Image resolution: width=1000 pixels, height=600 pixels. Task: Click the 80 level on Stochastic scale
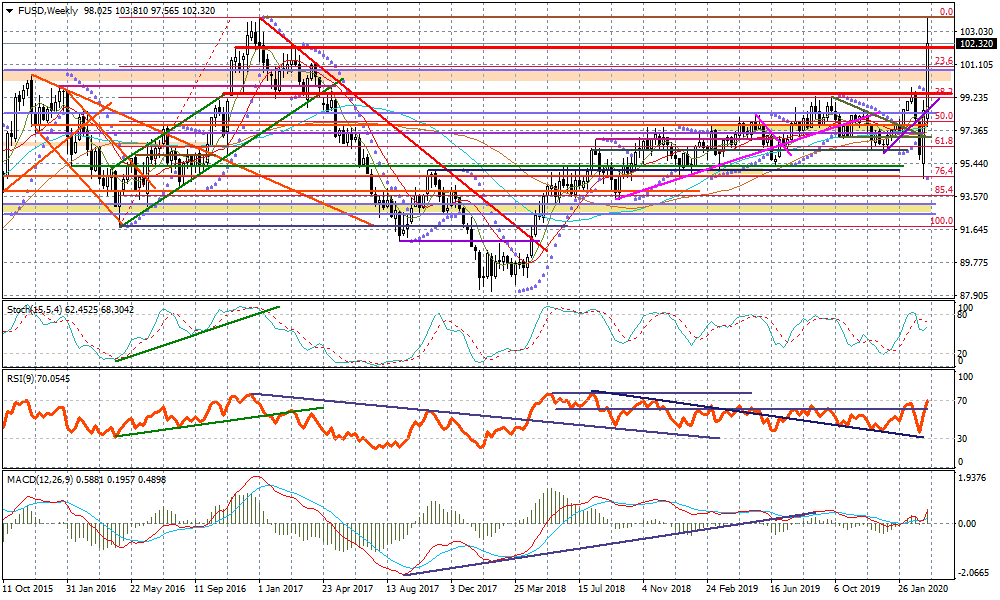pyautogui.click(x=964, y=314)
